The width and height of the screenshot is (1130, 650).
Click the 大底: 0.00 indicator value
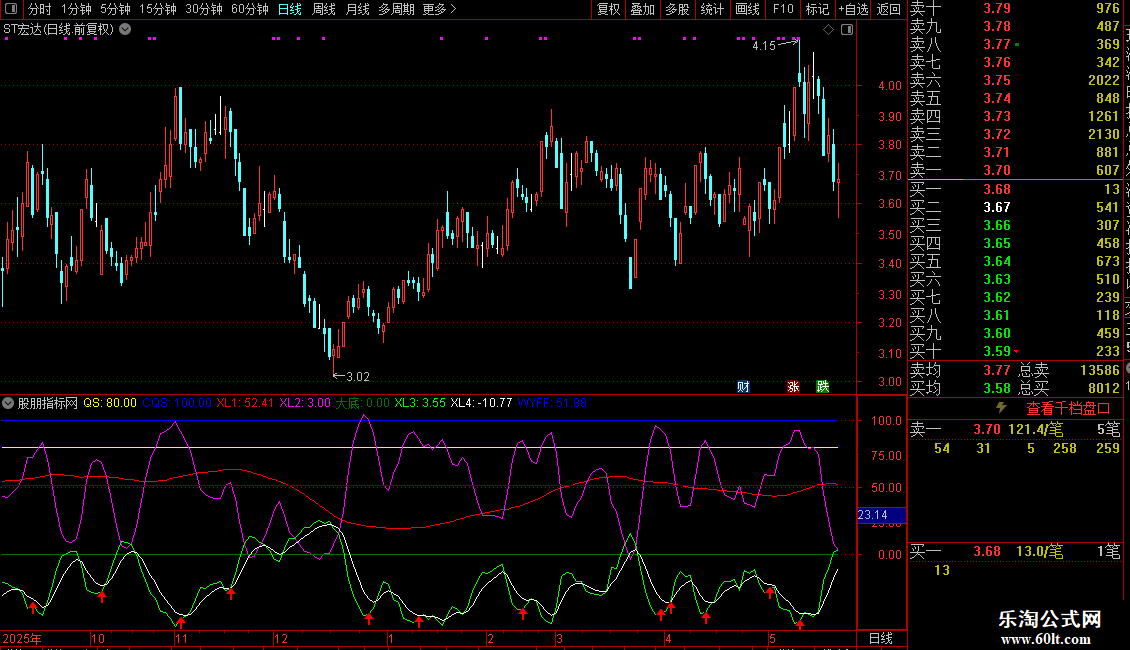[362, 403]
